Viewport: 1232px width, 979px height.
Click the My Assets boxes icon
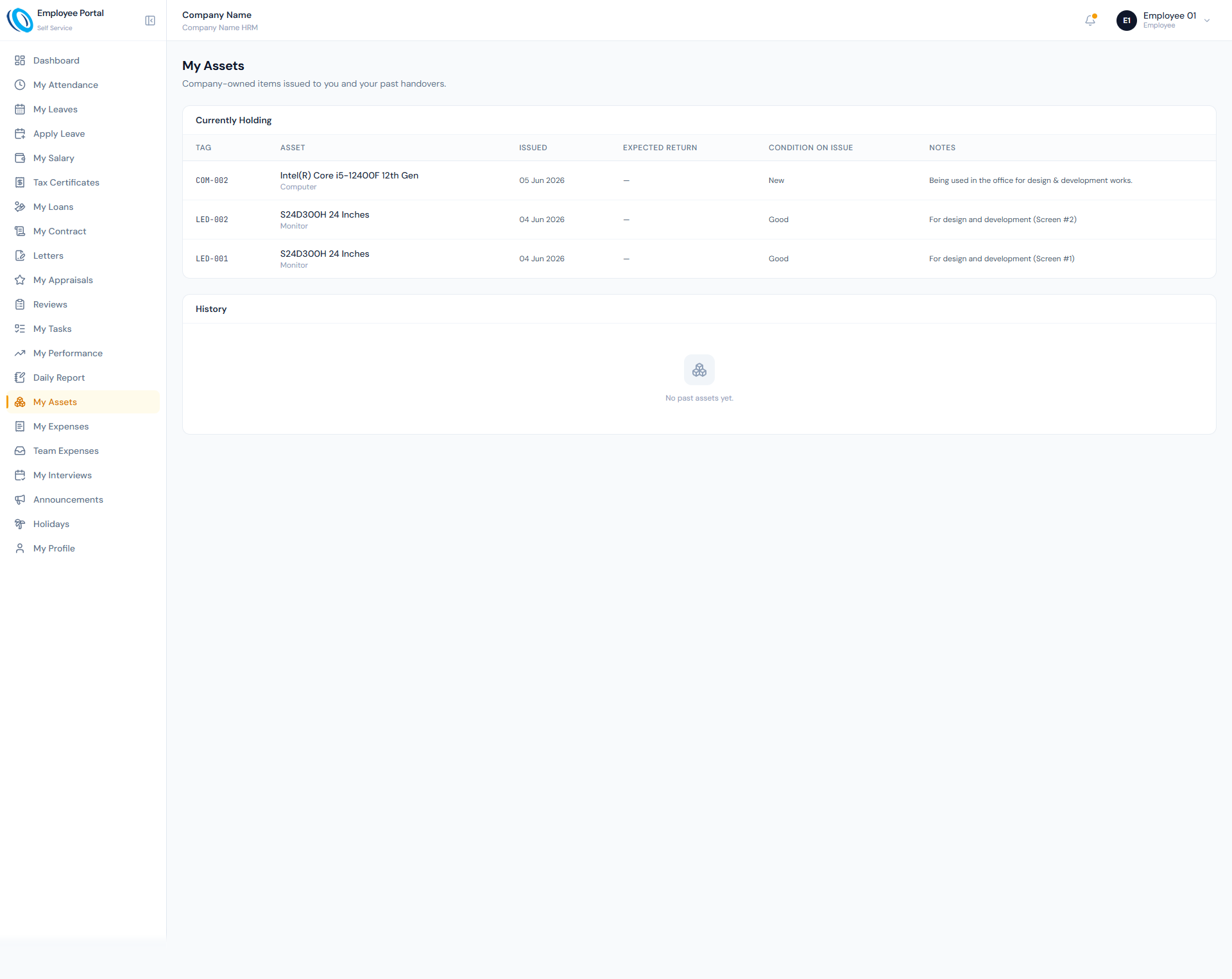(20, 402)
